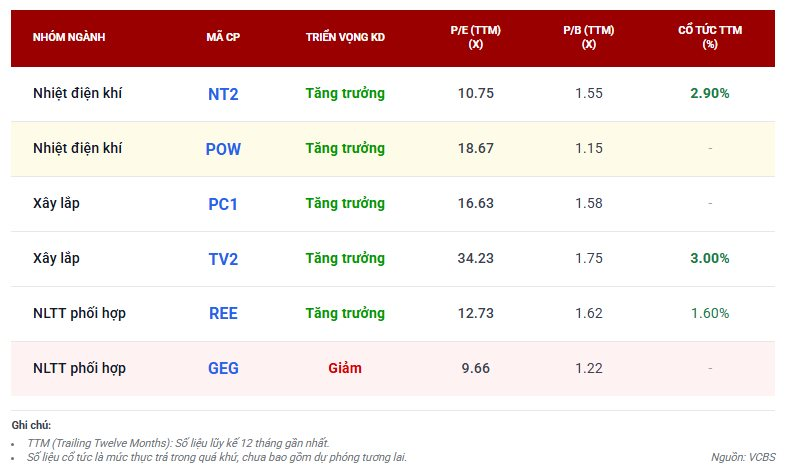The width and height of the screenshot is (790, 475).
Task: Select the 34.23 P/E value
Action: pos(476,258)
